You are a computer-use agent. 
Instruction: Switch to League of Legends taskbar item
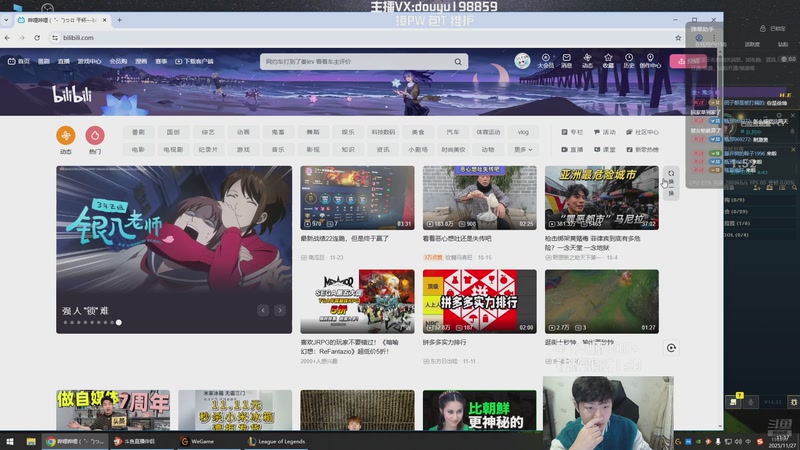[277, 441]
